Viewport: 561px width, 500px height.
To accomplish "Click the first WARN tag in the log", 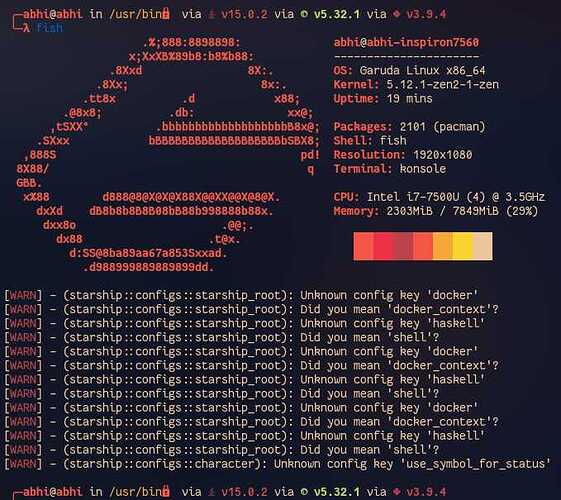I will pos(23,295).
